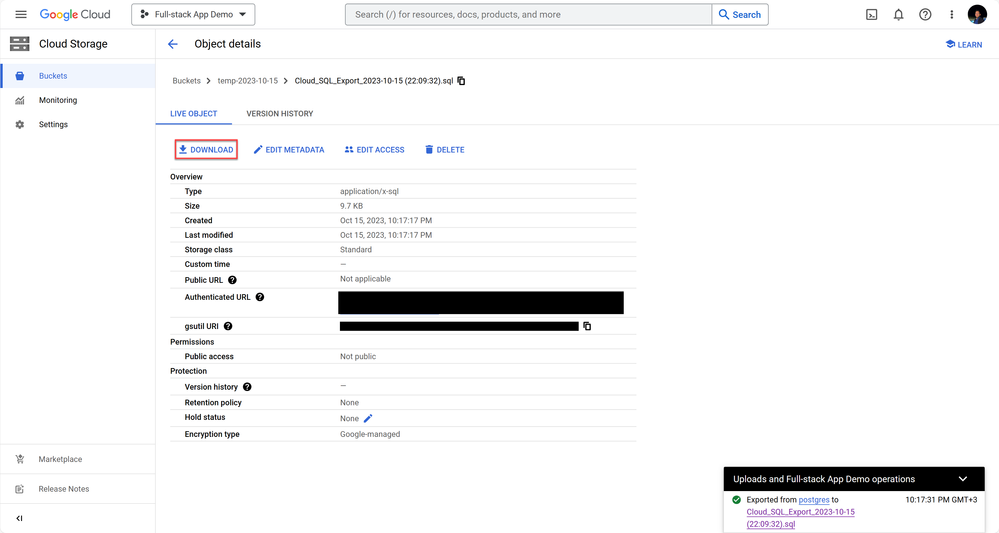This screenshot has width=999, height=533.
Task: Click the green success checkmark icon
Action: click(737, 500)
